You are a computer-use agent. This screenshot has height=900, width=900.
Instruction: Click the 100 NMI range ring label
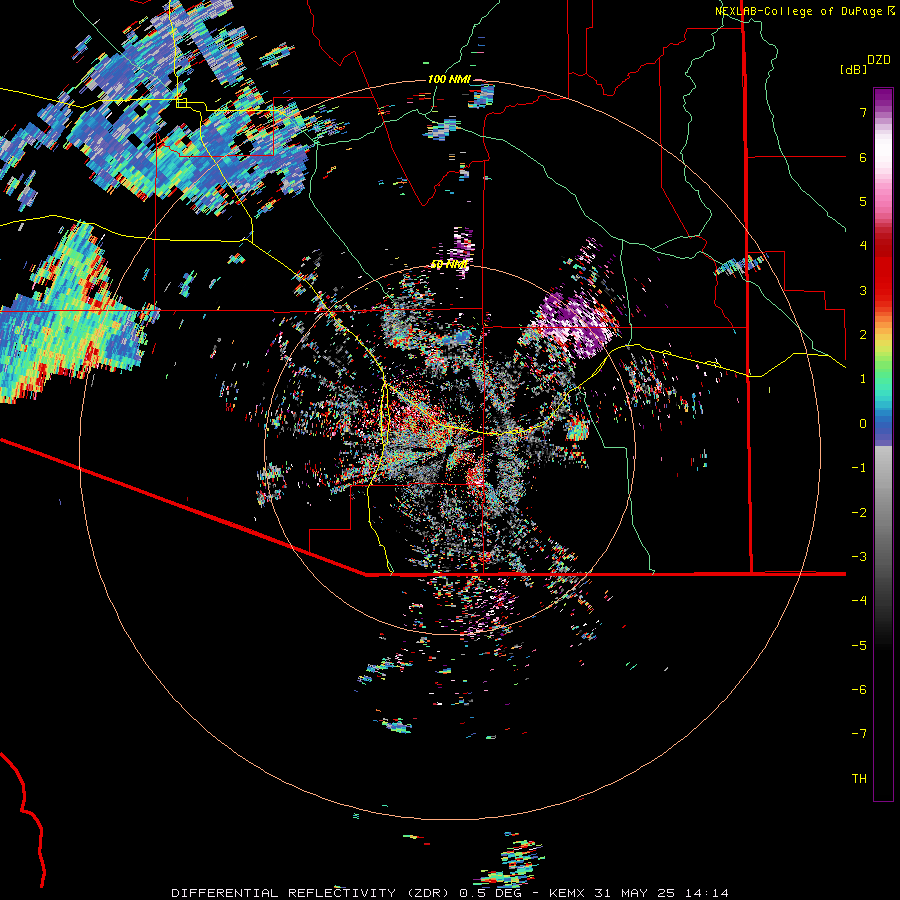tap(449, 79)
